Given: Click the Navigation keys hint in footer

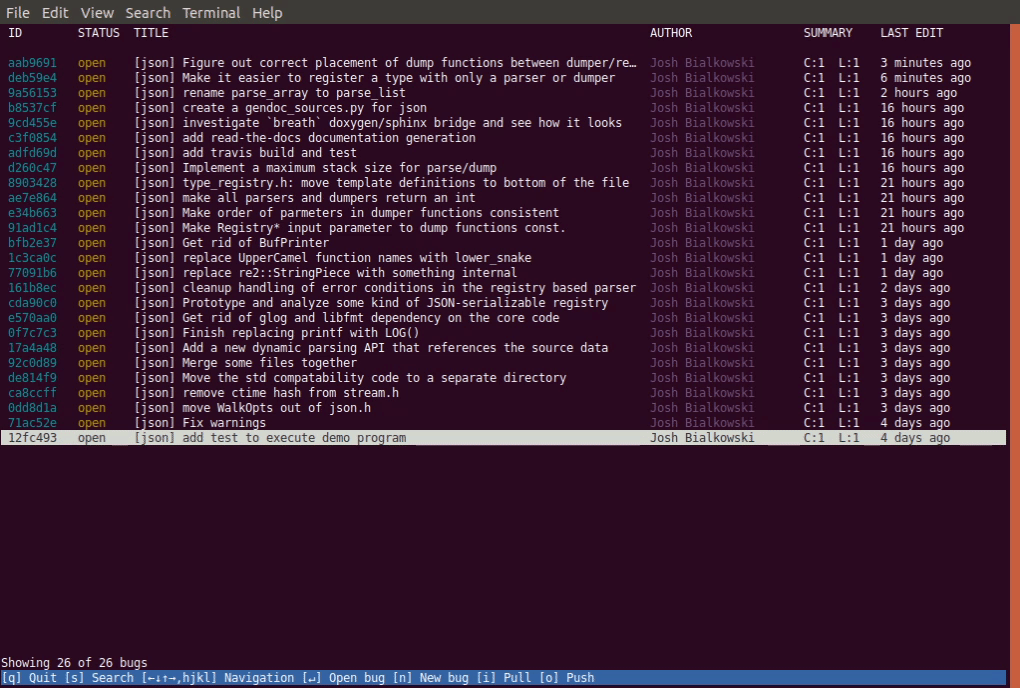Looking at the screenshot, I should click(x=217, y=678).
